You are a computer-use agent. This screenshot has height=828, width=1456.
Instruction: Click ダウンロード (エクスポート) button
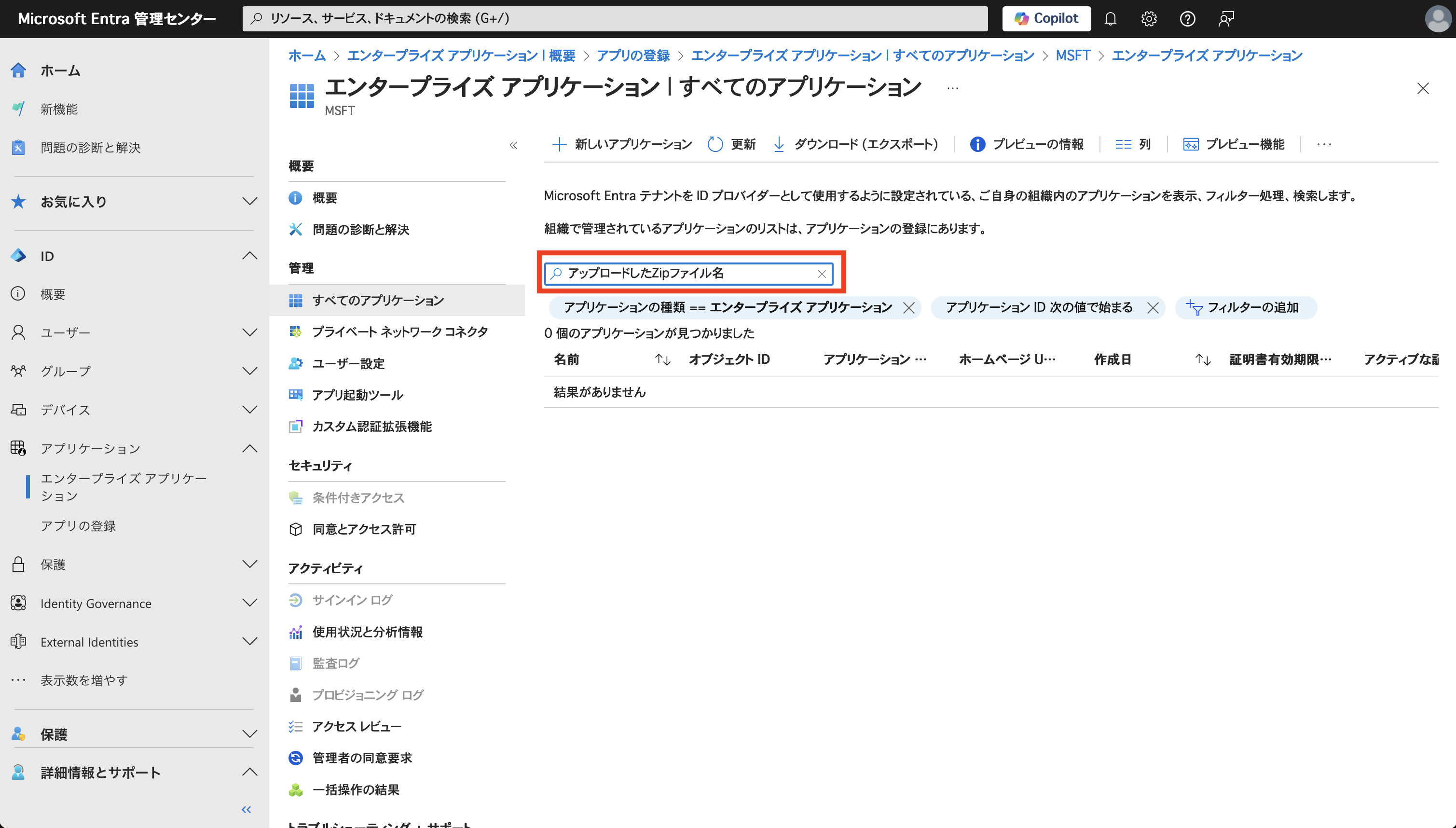click(x=856, y=144)
